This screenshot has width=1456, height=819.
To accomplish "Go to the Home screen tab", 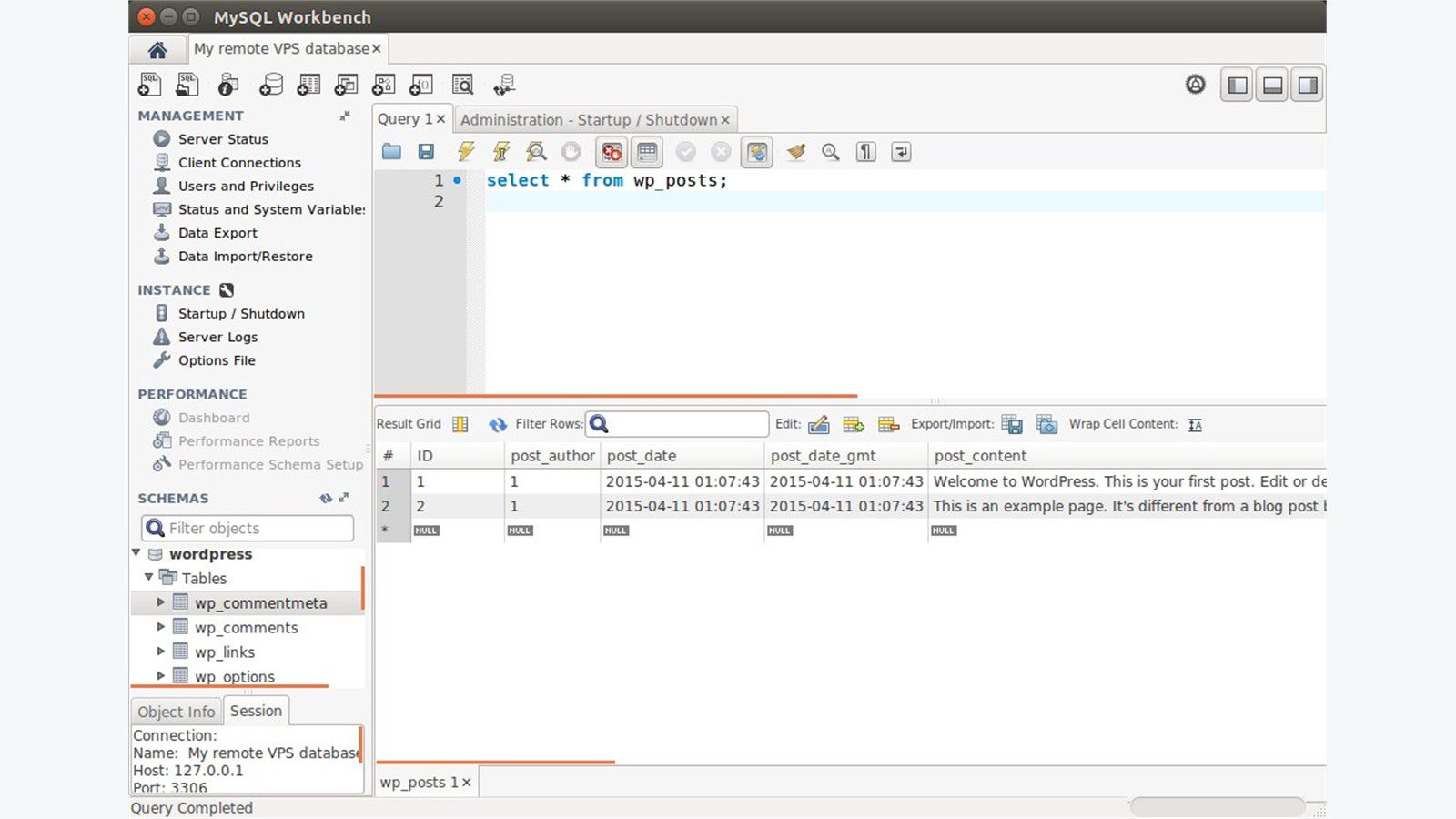I will point(157,49).
